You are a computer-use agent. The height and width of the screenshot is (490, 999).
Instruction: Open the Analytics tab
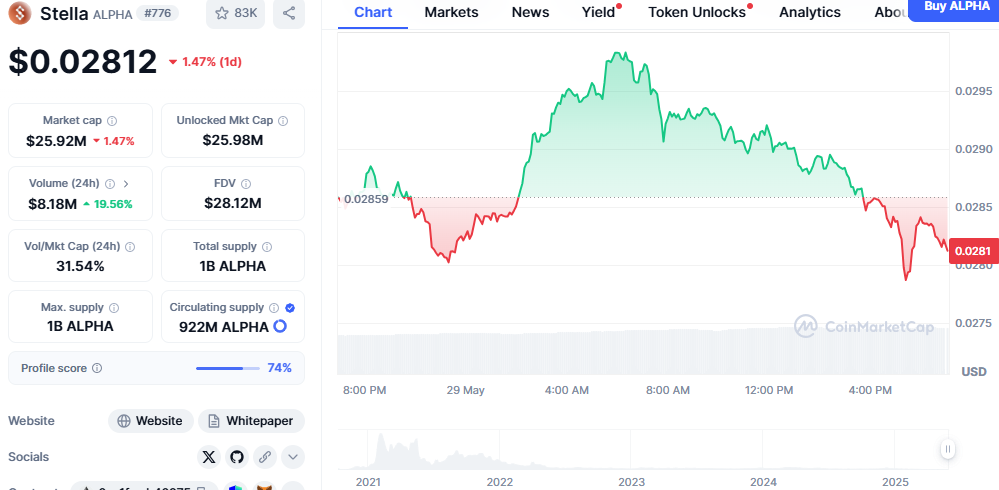(x=809, y=12)
